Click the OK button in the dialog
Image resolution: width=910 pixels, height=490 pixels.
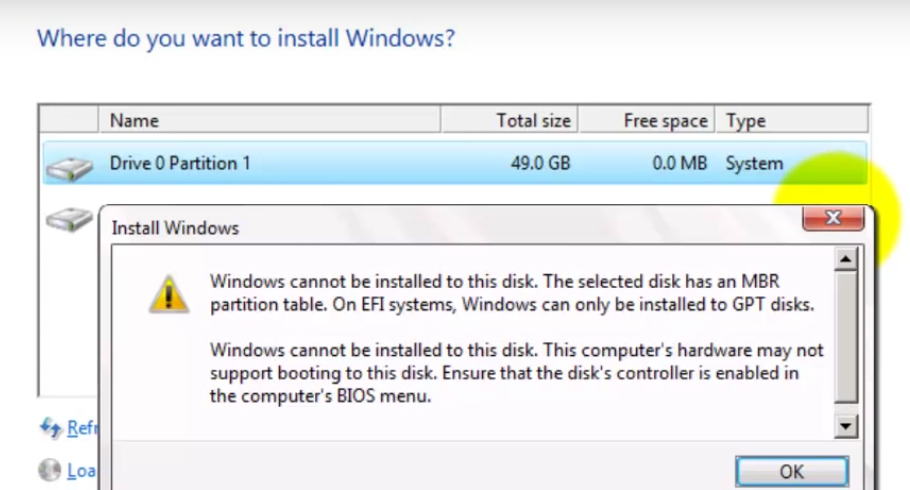pos(792,471)
